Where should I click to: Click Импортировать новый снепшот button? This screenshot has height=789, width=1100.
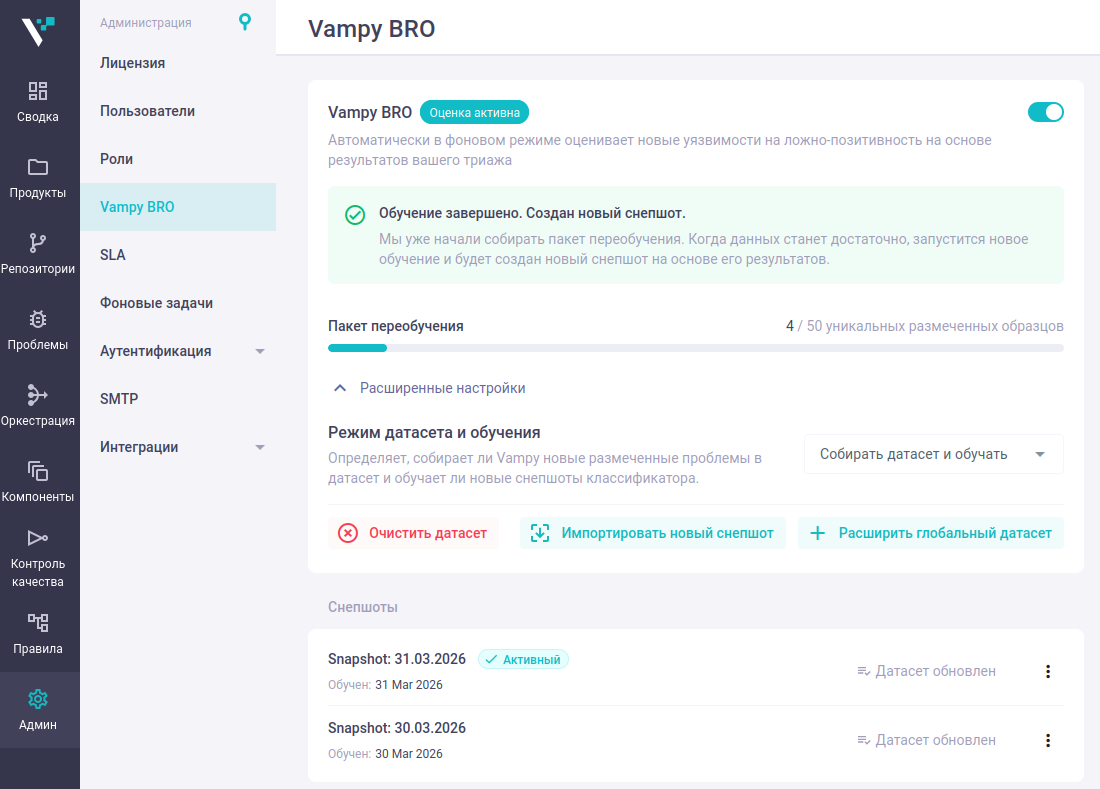point(652,533)
